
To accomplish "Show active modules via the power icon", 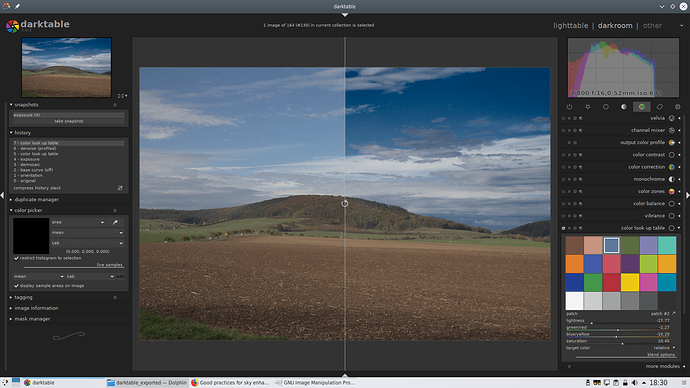I will pyautogui.click(x=569, y=107).
